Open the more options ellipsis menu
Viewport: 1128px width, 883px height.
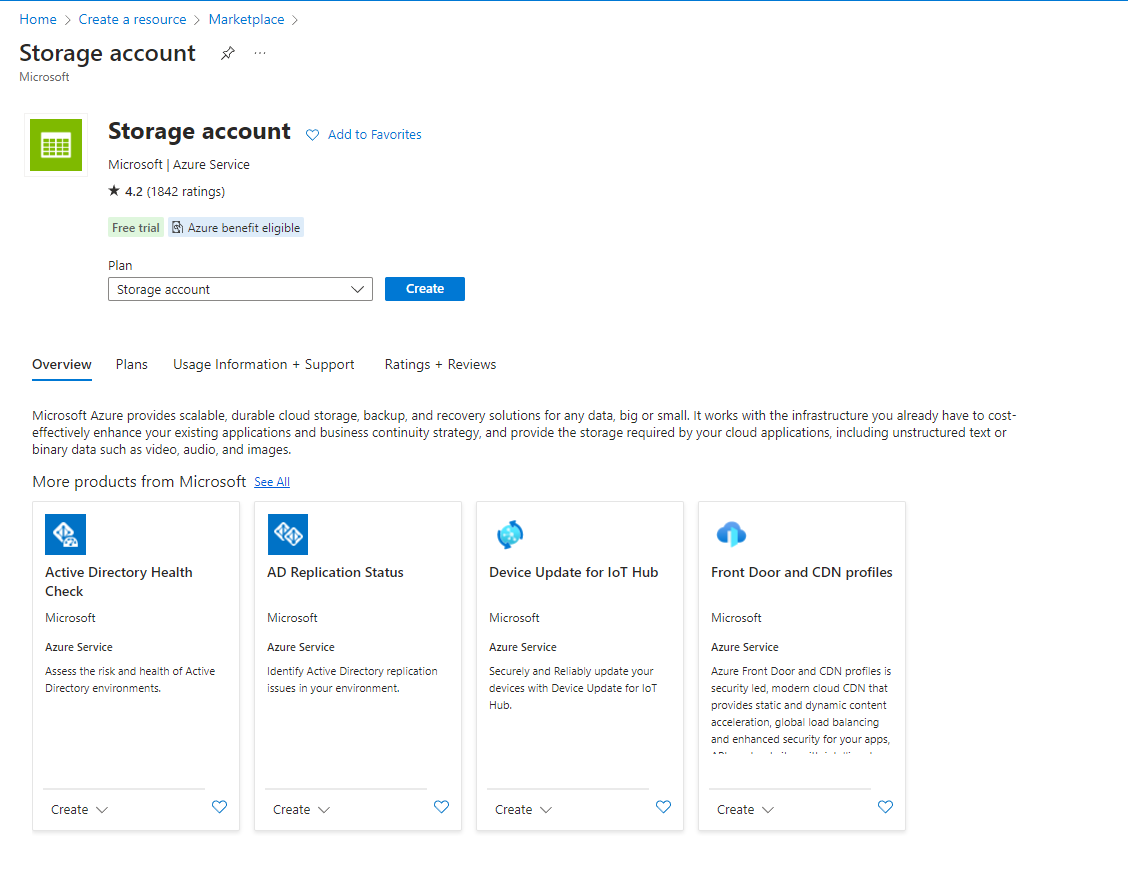(x=260, y=53)
